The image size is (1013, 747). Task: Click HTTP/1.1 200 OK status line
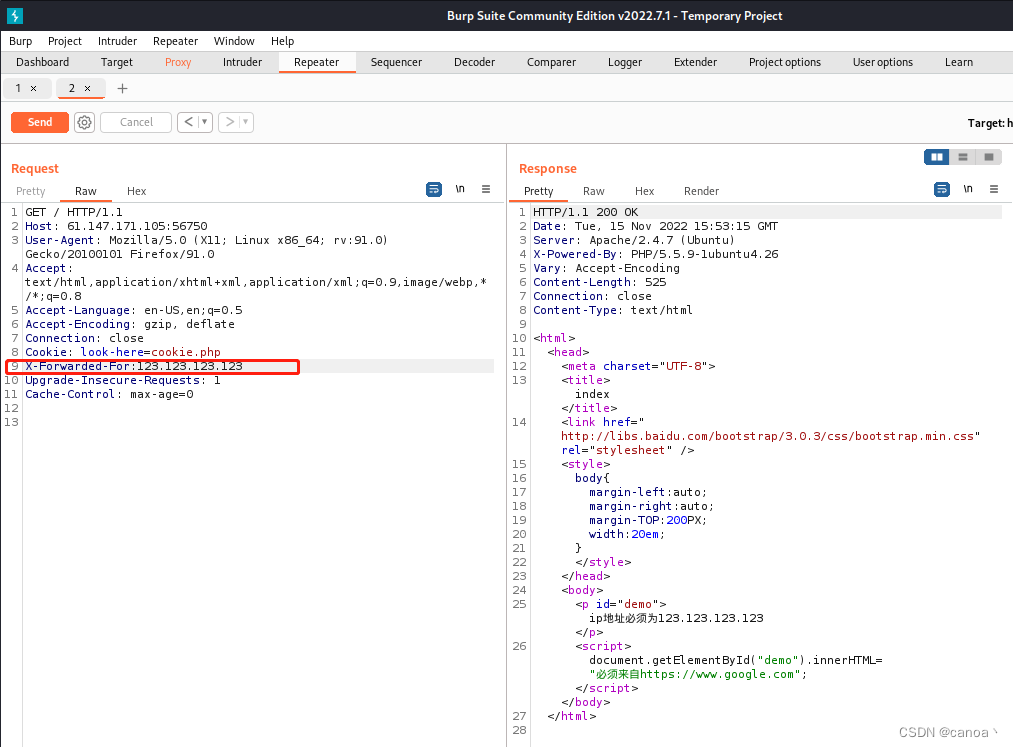pyautogui.click(x=585, y=212)
